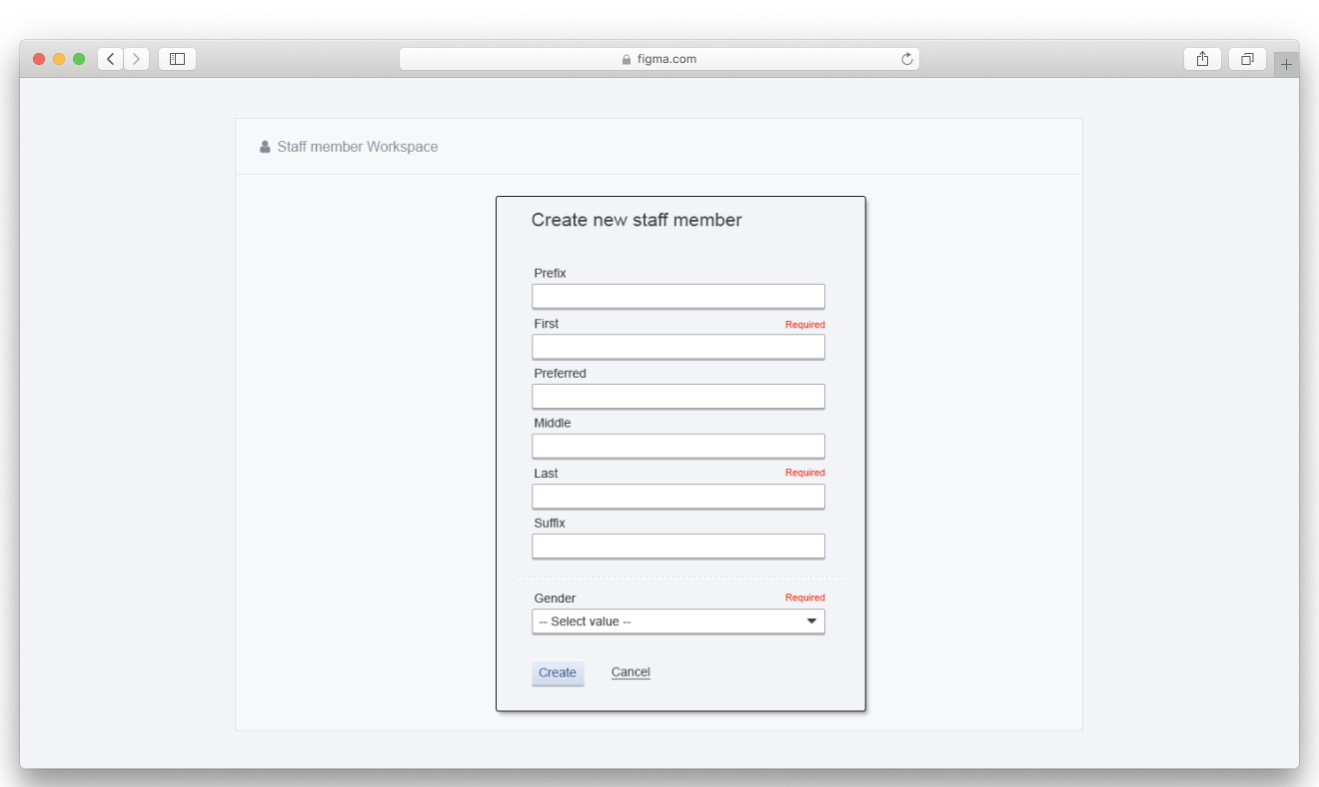Screen dimensions: 1319x787
Task: Click the Preferred field label
Action: point(560,373)
